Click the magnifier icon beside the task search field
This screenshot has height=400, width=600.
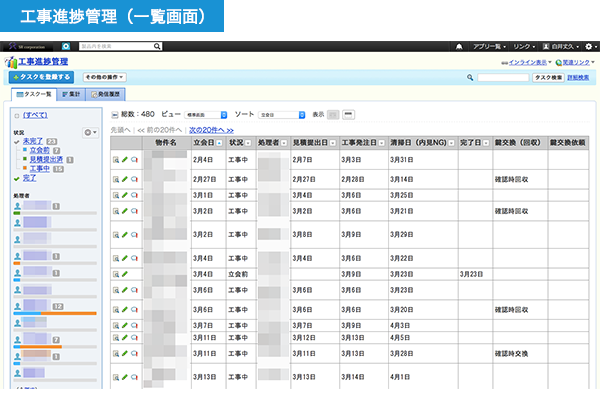[470, 78]
